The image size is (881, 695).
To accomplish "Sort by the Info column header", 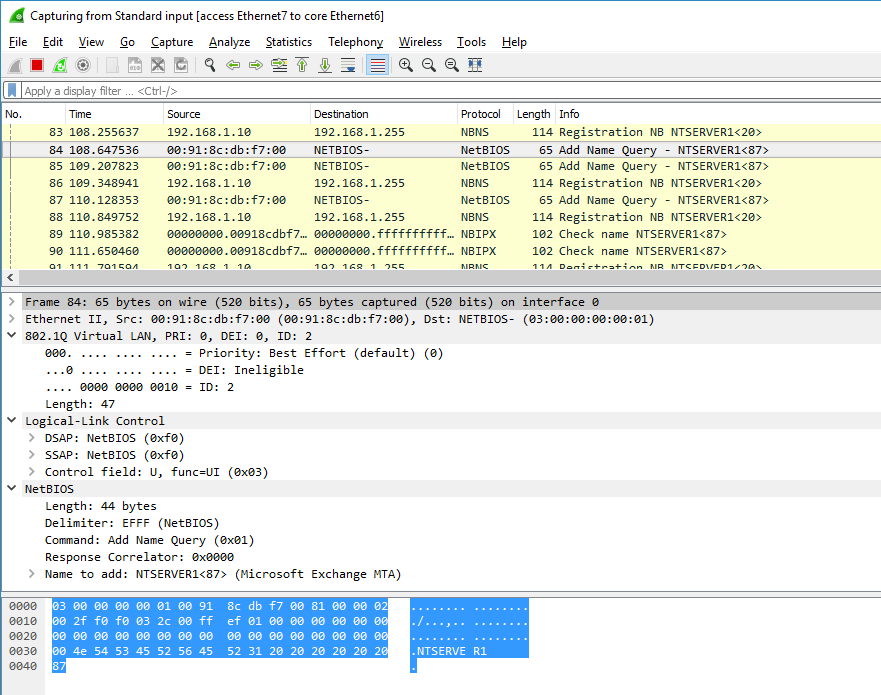I will pos(718,114).
